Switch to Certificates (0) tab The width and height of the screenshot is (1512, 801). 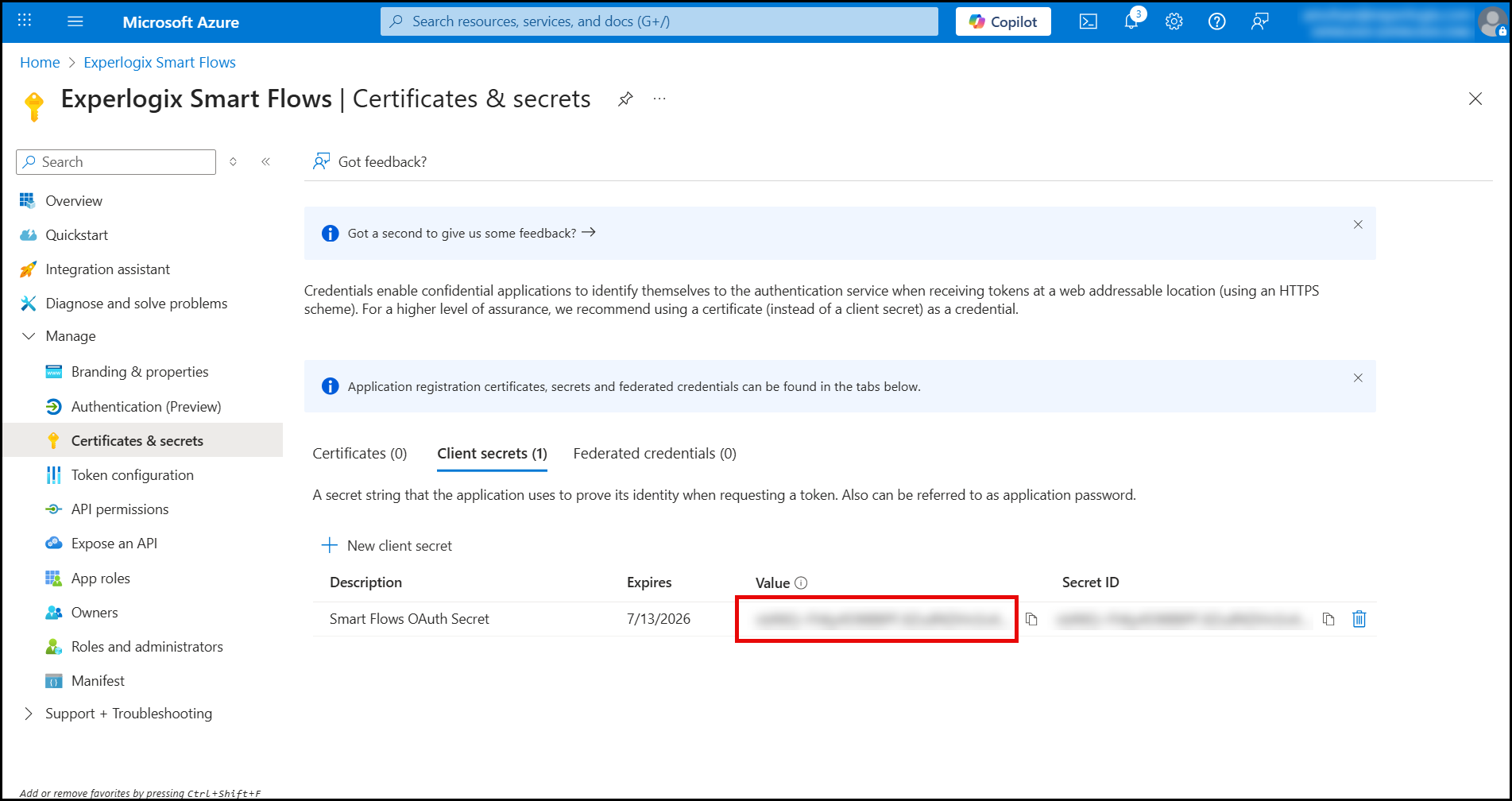point(359,454)
